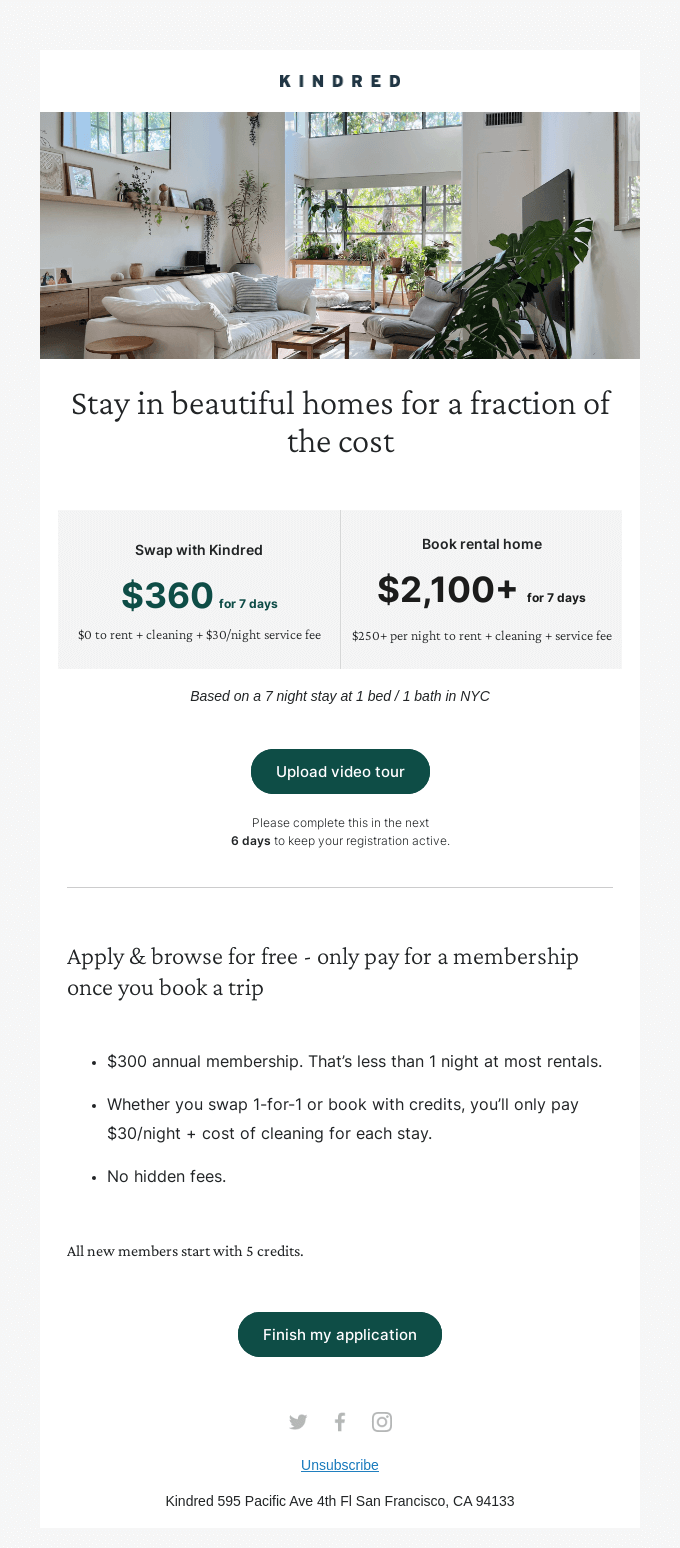Click the Stay in beautiful homes headline
The width and height of the screenshot is (680, 1548).
pos(340,422)
